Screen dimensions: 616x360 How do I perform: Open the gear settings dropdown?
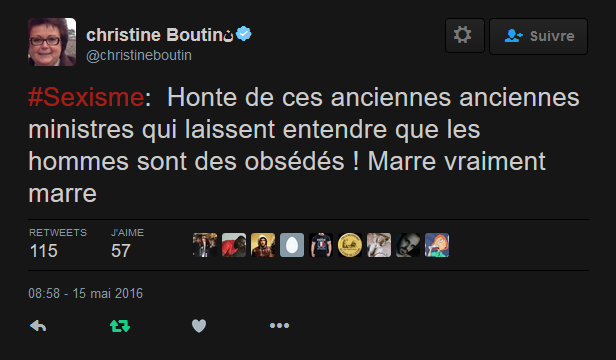coord(465,36)
